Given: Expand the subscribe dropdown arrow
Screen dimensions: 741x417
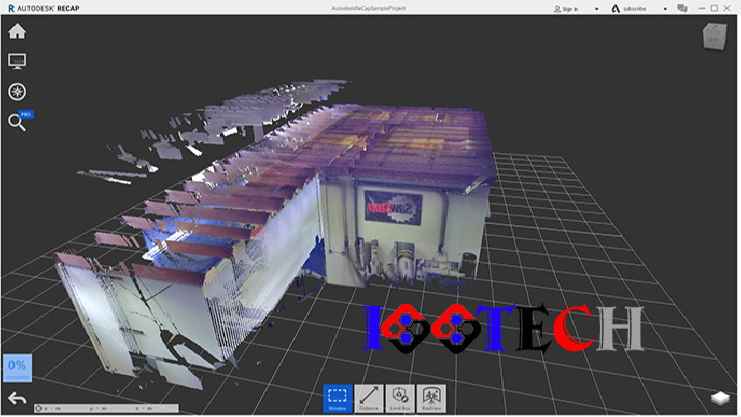Looking at the screenshot, I should (663, 8).
